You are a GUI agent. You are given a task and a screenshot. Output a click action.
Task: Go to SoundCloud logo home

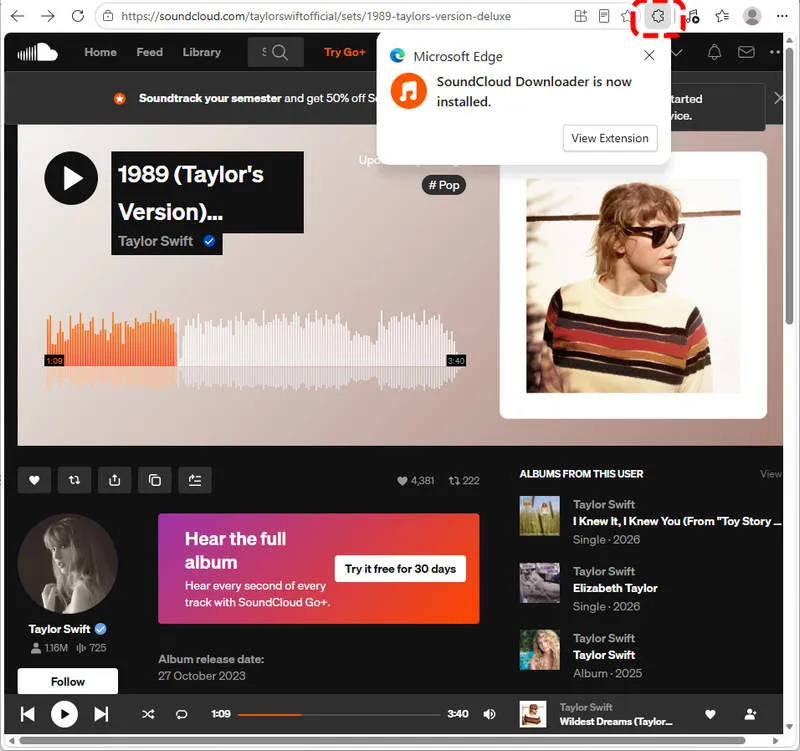tap(37, 52)
